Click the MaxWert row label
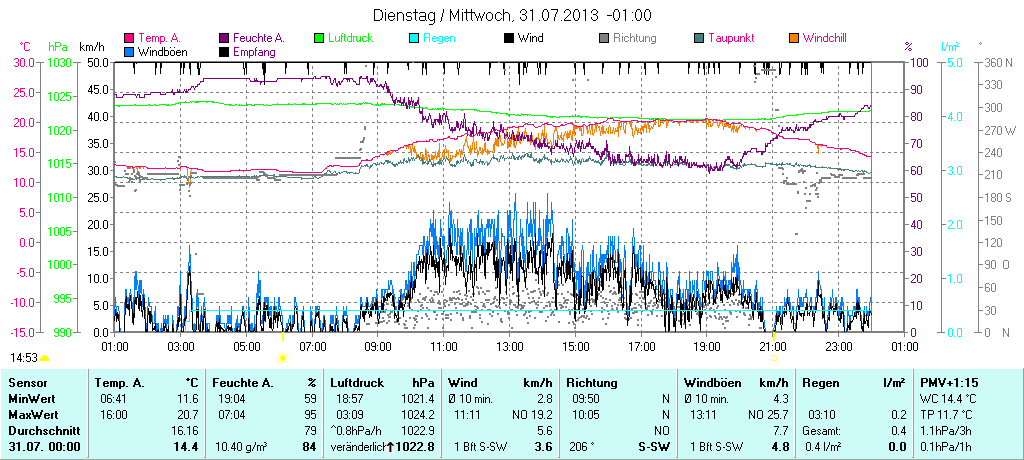Image resolution: width=1024 pixels, height=460 pixels. point(33,414)
